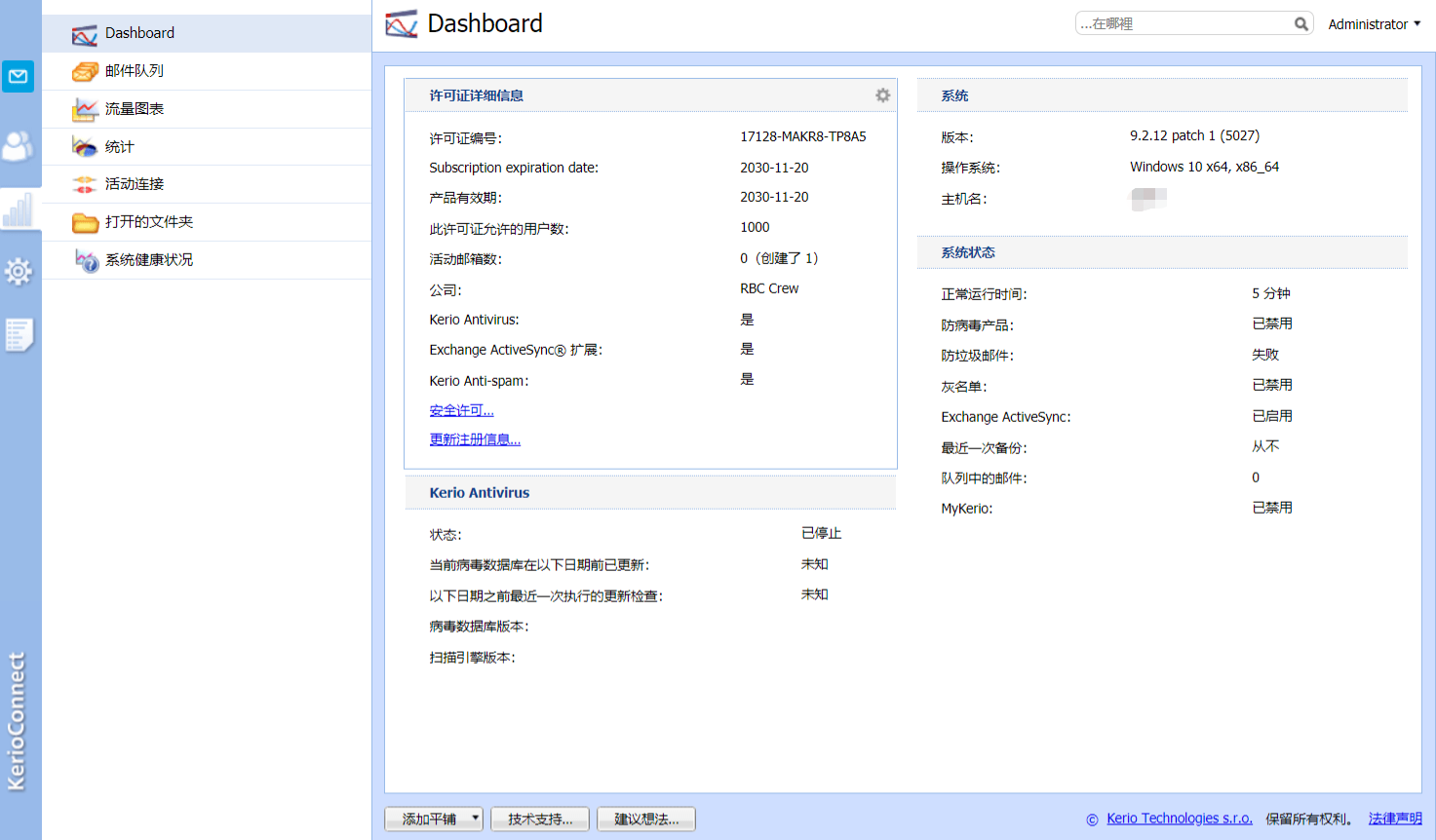This screenshot has height=840, width=1436.
Task: Click the 系统 tile header
Action: point(1162,95)
